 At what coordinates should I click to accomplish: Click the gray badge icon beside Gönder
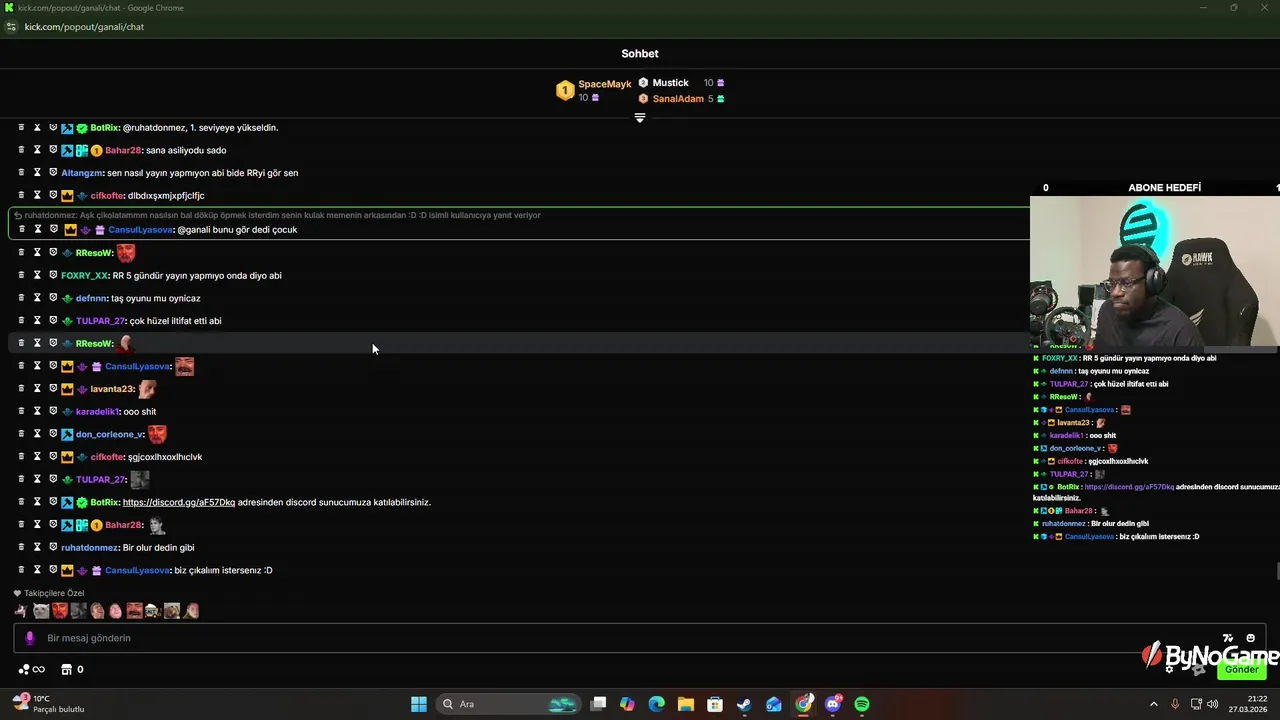(1198, 669)
